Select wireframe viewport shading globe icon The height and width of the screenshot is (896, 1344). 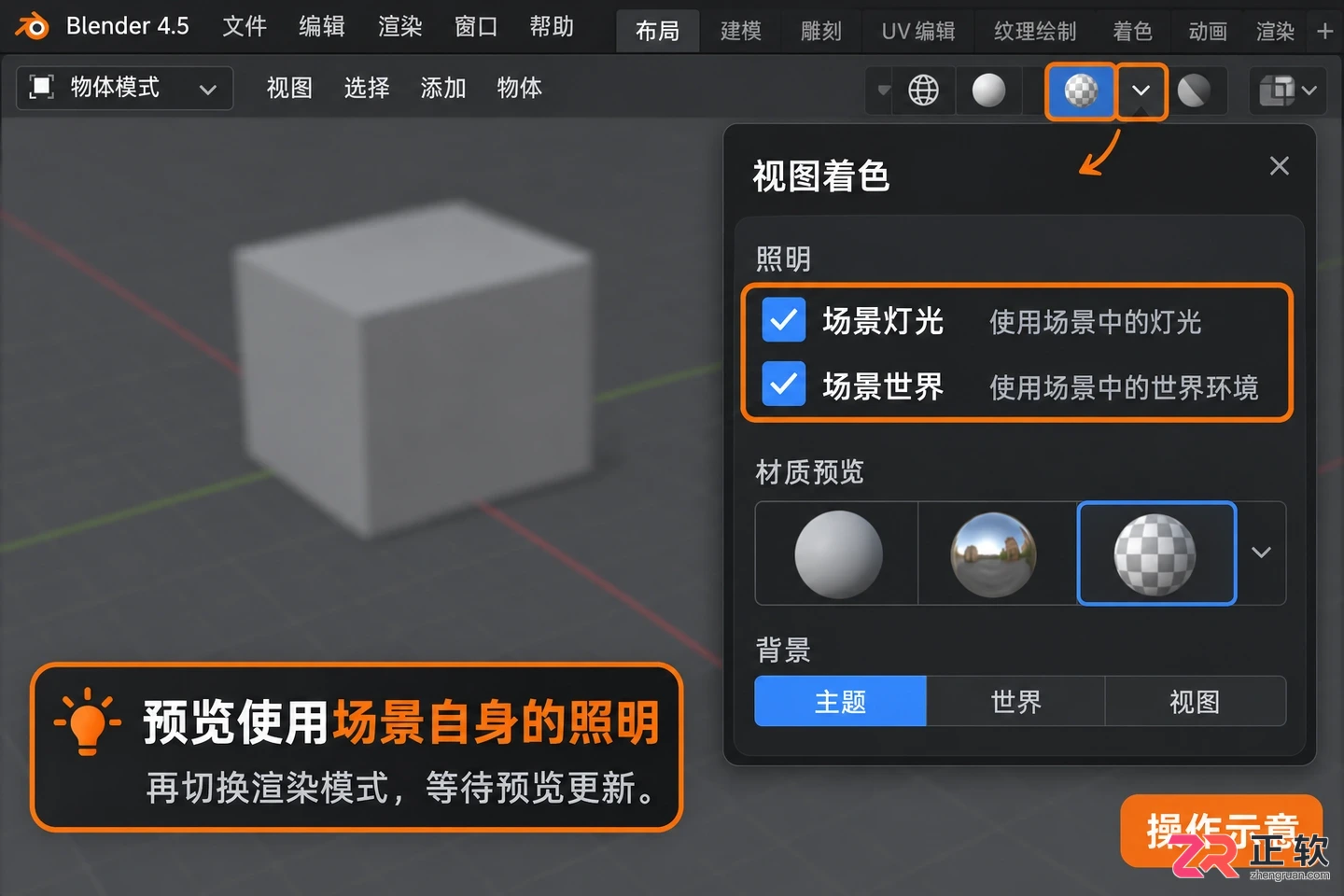[x=923, y=91]
